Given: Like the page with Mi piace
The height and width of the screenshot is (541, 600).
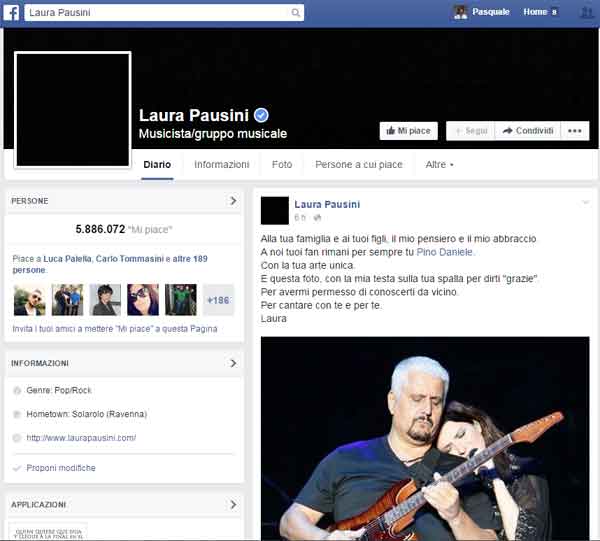Looking at the screenshot, I should tap(408, 131).
